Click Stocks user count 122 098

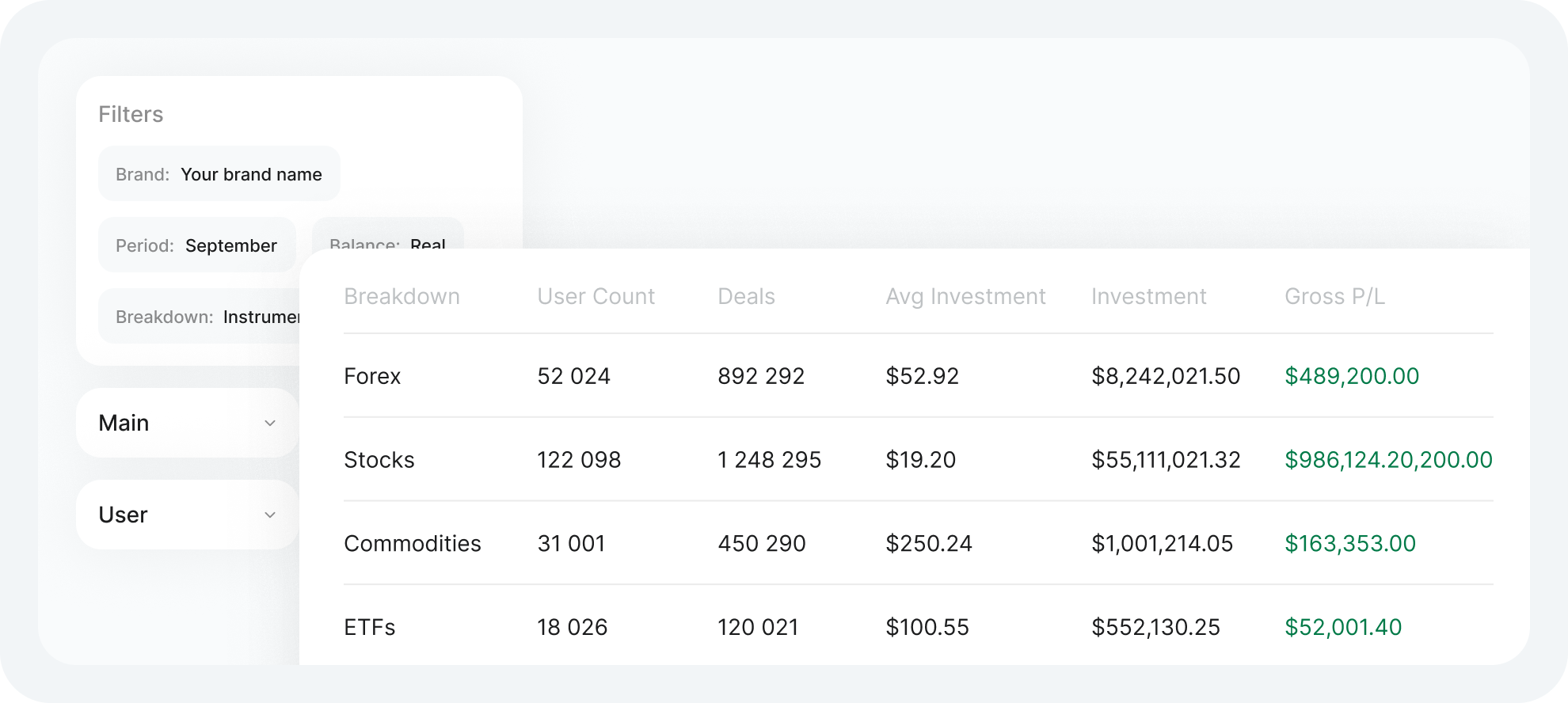579,460
